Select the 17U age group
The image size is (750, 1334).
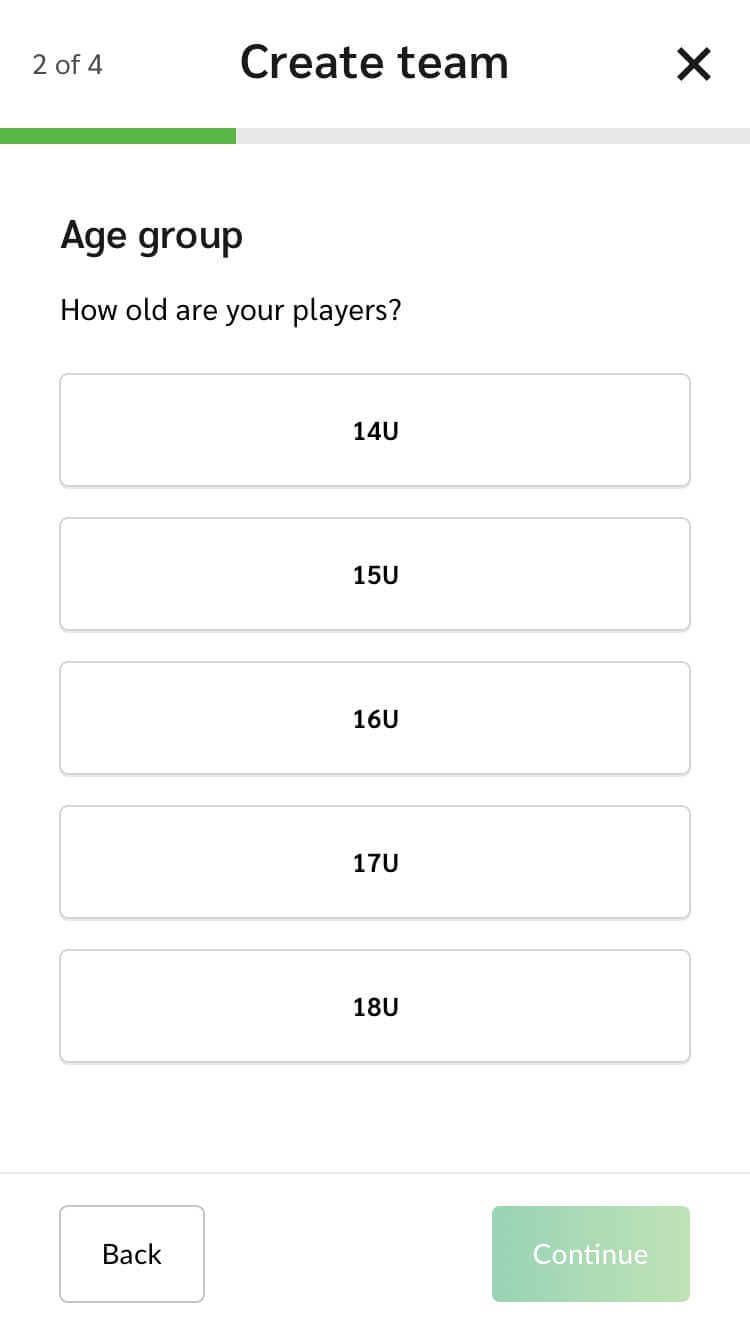coord(375,863)
